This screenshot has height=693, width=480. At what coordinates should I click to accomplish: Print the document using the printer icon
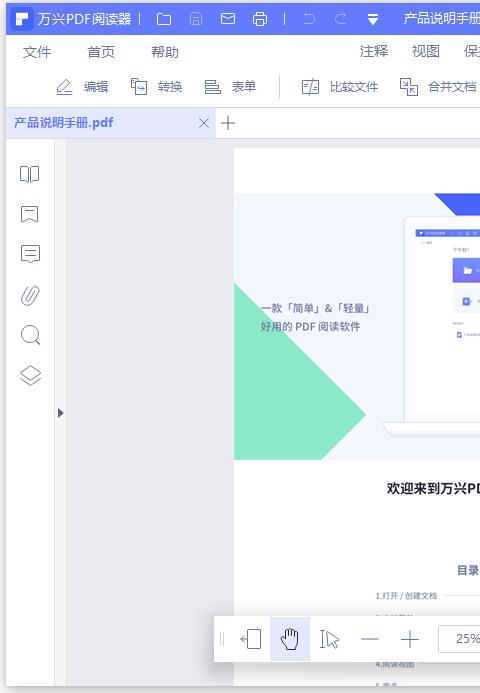260,19
